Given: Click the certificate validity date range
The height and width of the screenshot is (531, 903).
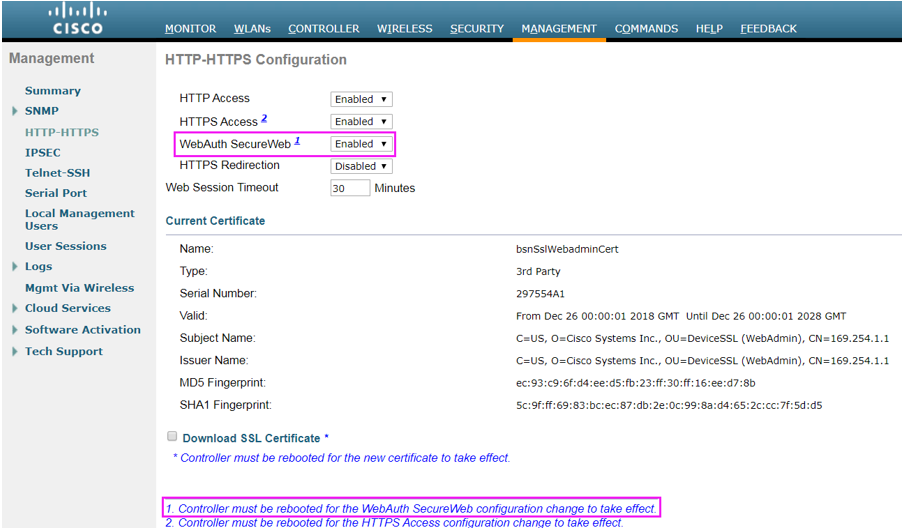Looking at the screenshot, I should (681, 316).
